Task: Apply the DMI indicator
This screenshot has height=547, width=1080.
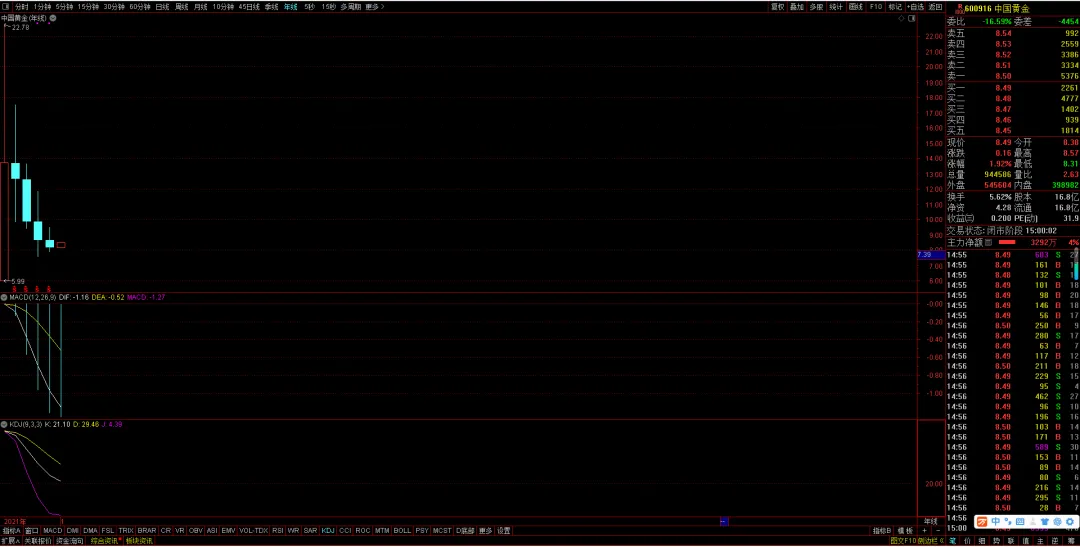Action: (x=72, y=531)
